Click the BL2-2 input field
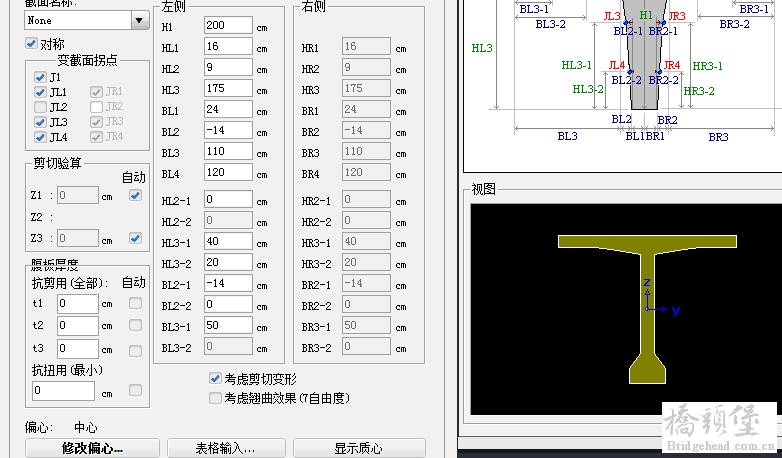 (228, 304)
